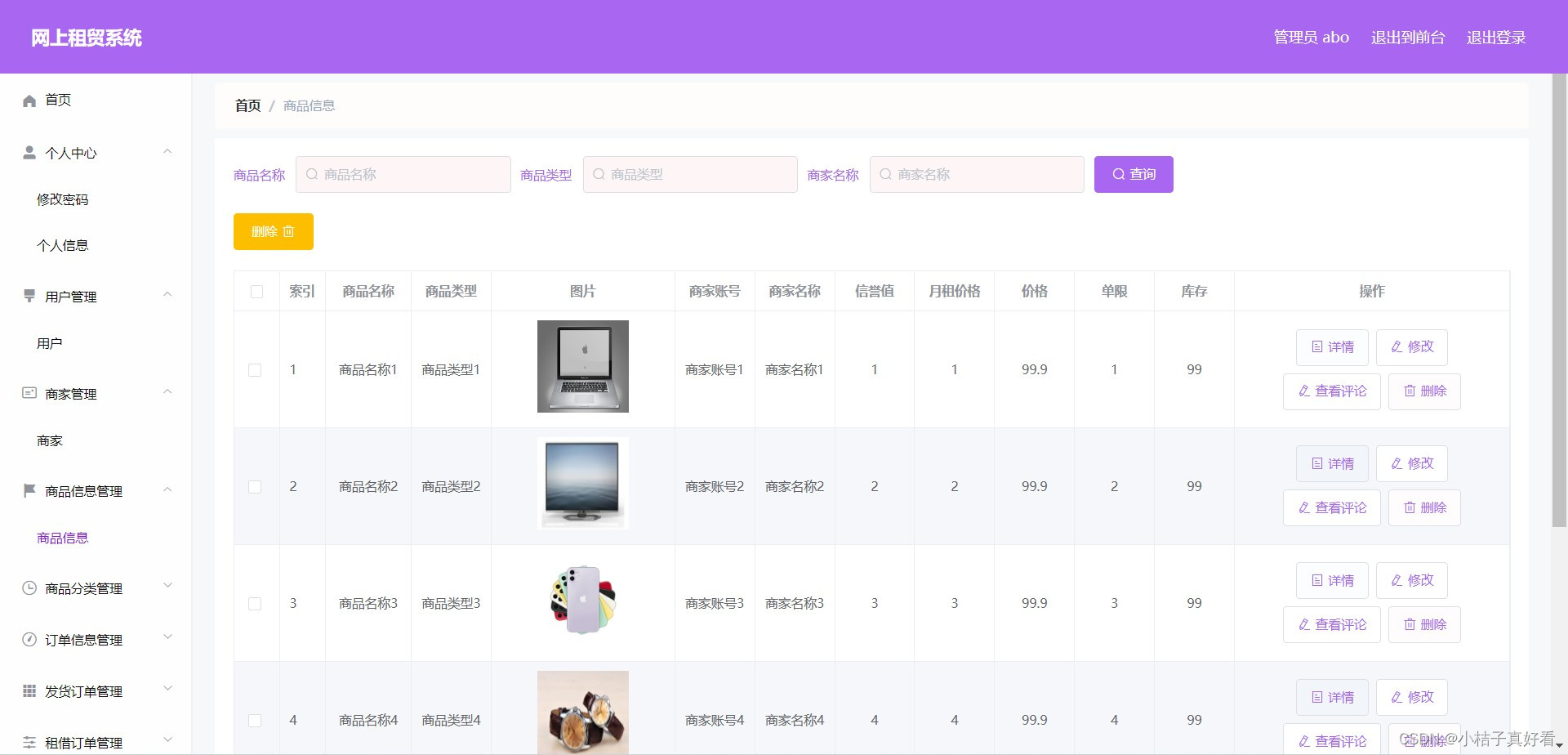Click the 详情 document icon in row 商品名称1
This screenshot has height=755, width=1568.
pos(1317,347)
